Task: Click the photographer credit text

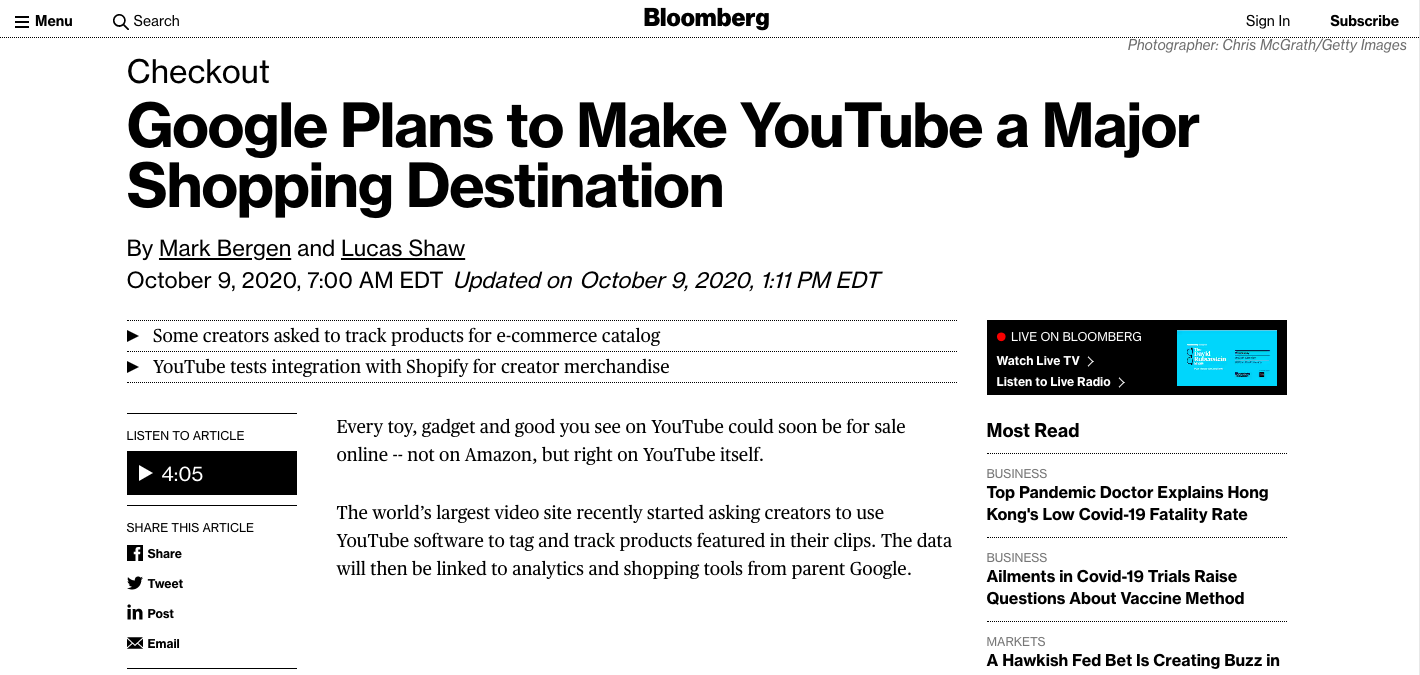Action: (1267, 45)
